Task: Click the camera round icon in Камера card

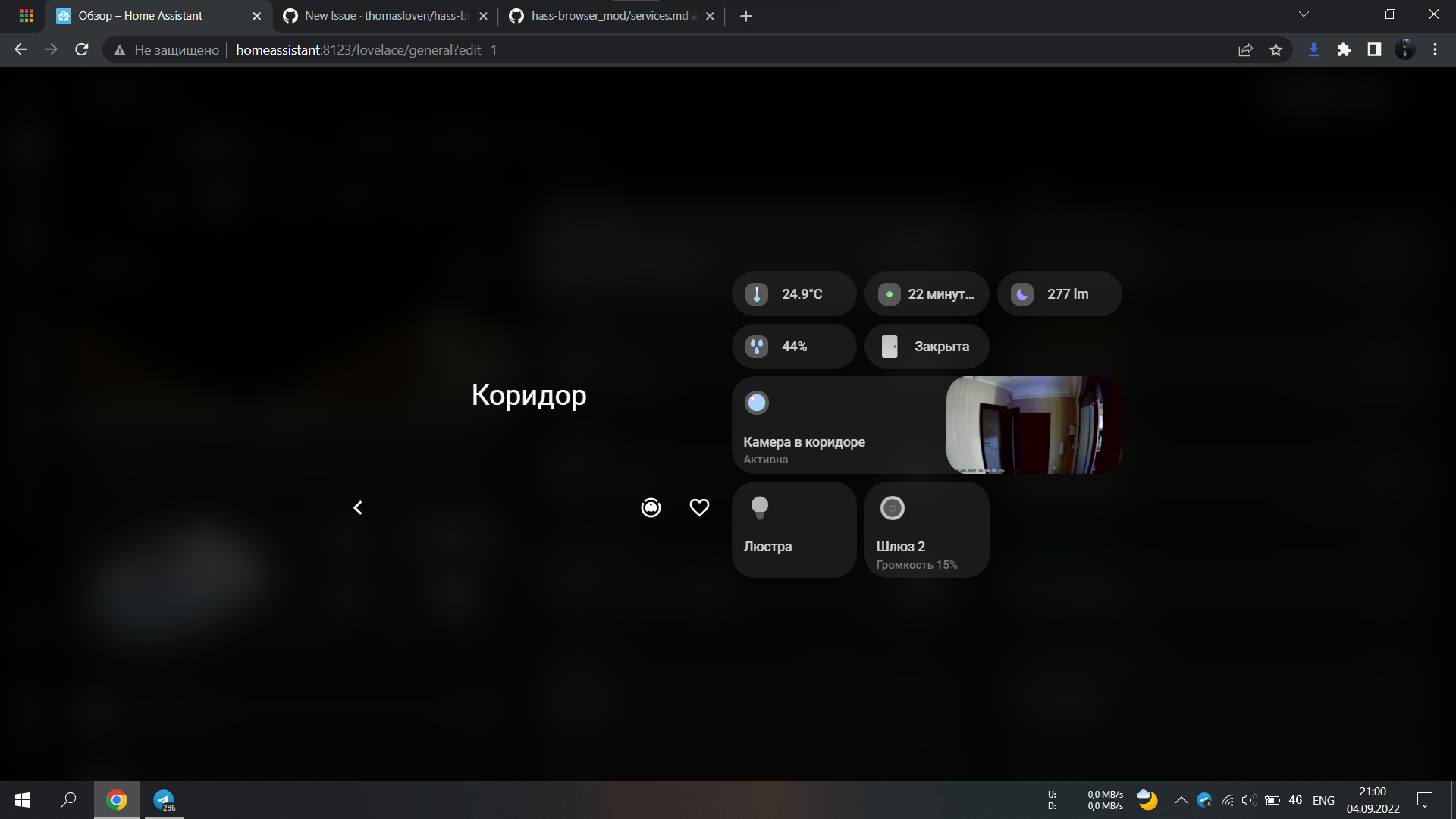Action: coord(756,403)
